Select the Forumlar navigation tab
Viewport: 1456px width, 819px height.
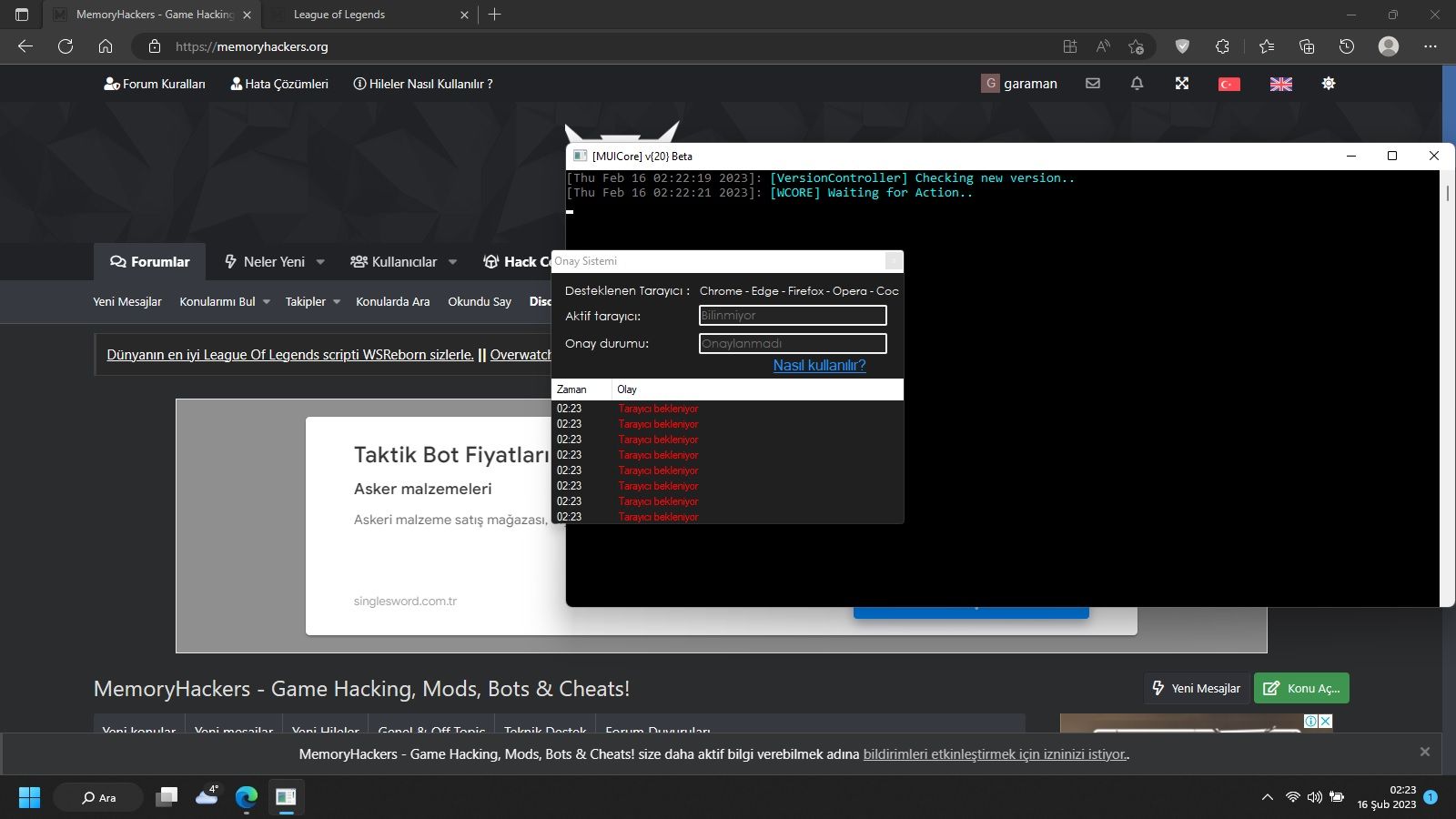tap(150, 262)
